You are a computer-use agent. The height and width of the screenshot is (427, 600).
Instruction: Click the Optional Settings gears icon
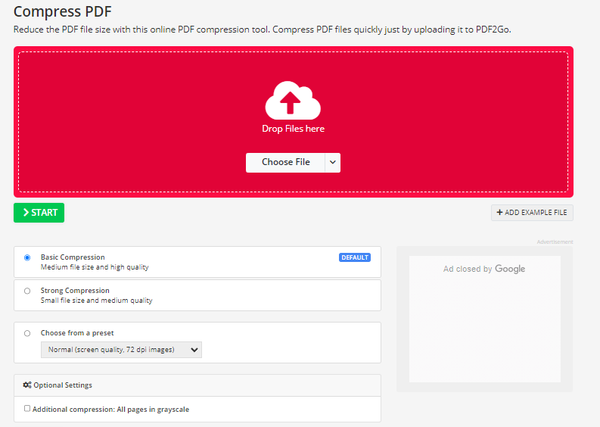coord(27,385)
